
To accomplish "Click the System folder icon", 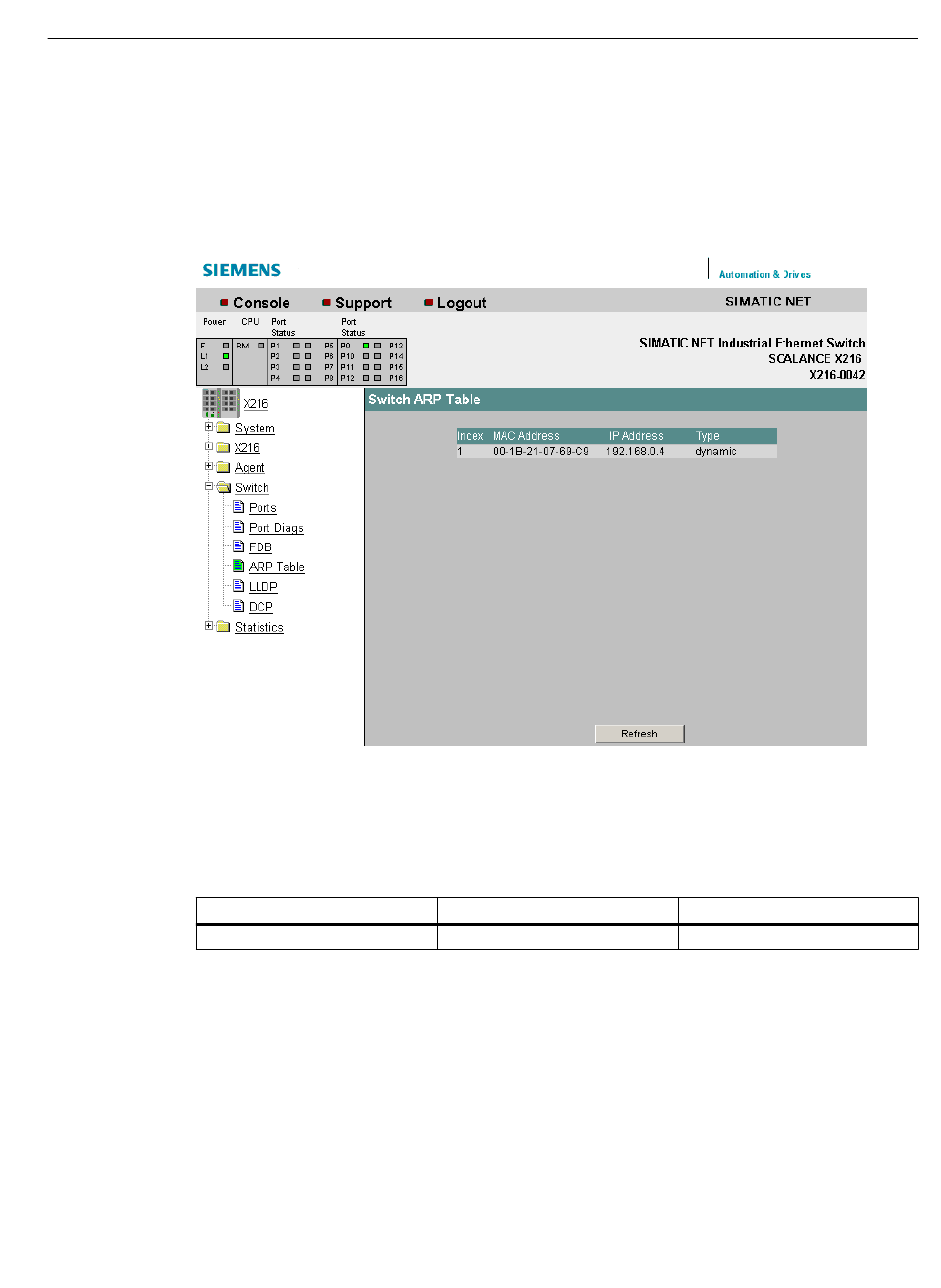I will point(223,428).
